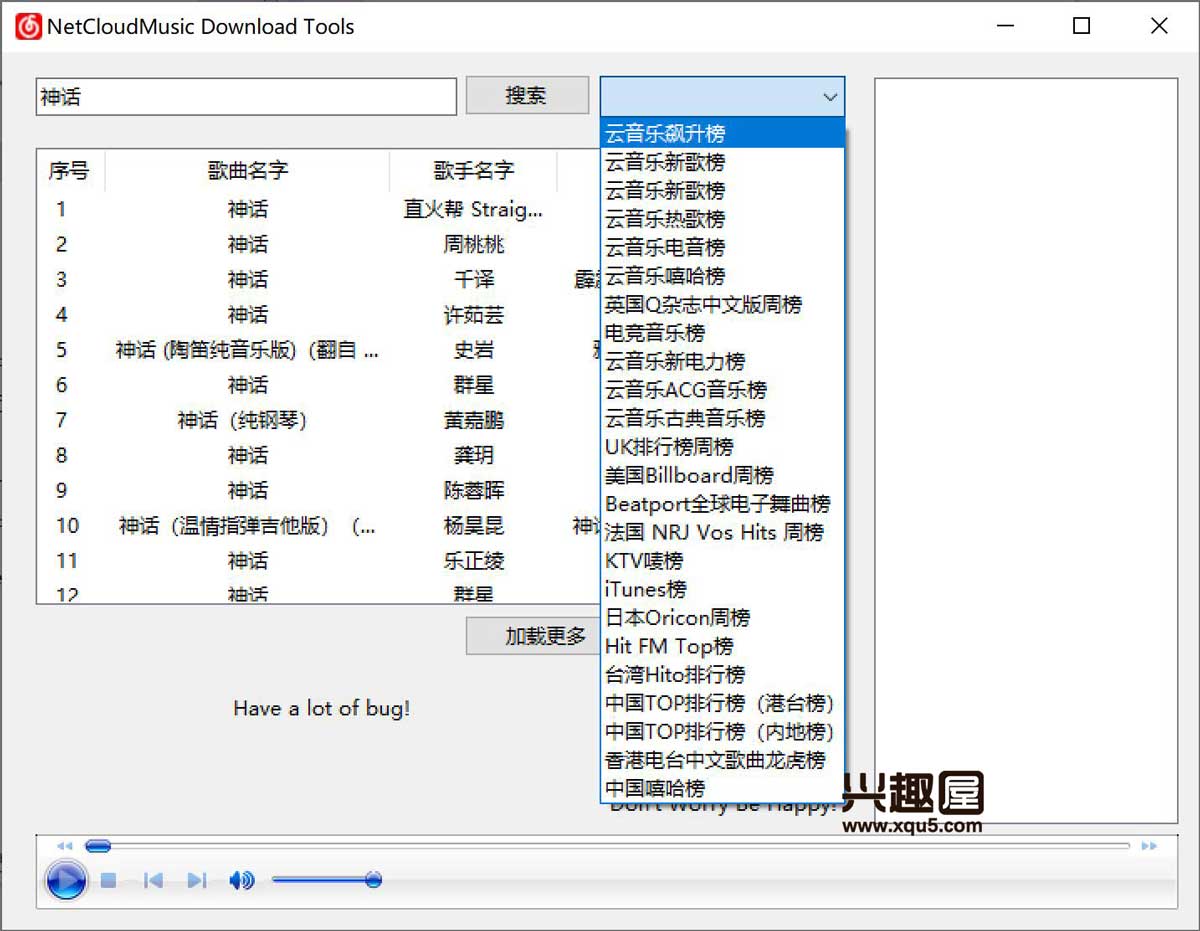Select the song row by 龚玥
1200x931 pixels.
(318, 456)
